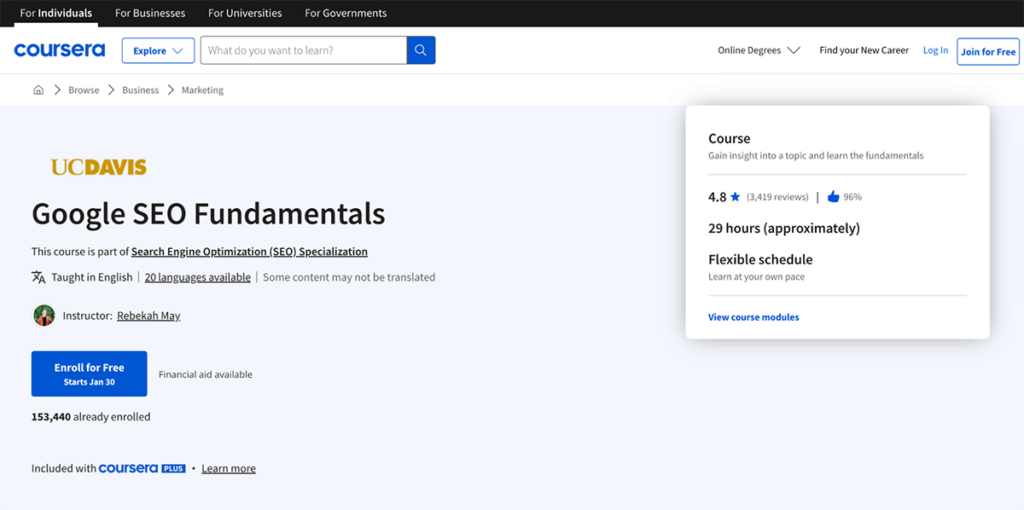Select the For Governments tab
Image resolution: width=1024 pixels, height=510 pixels.
point(345,13)
